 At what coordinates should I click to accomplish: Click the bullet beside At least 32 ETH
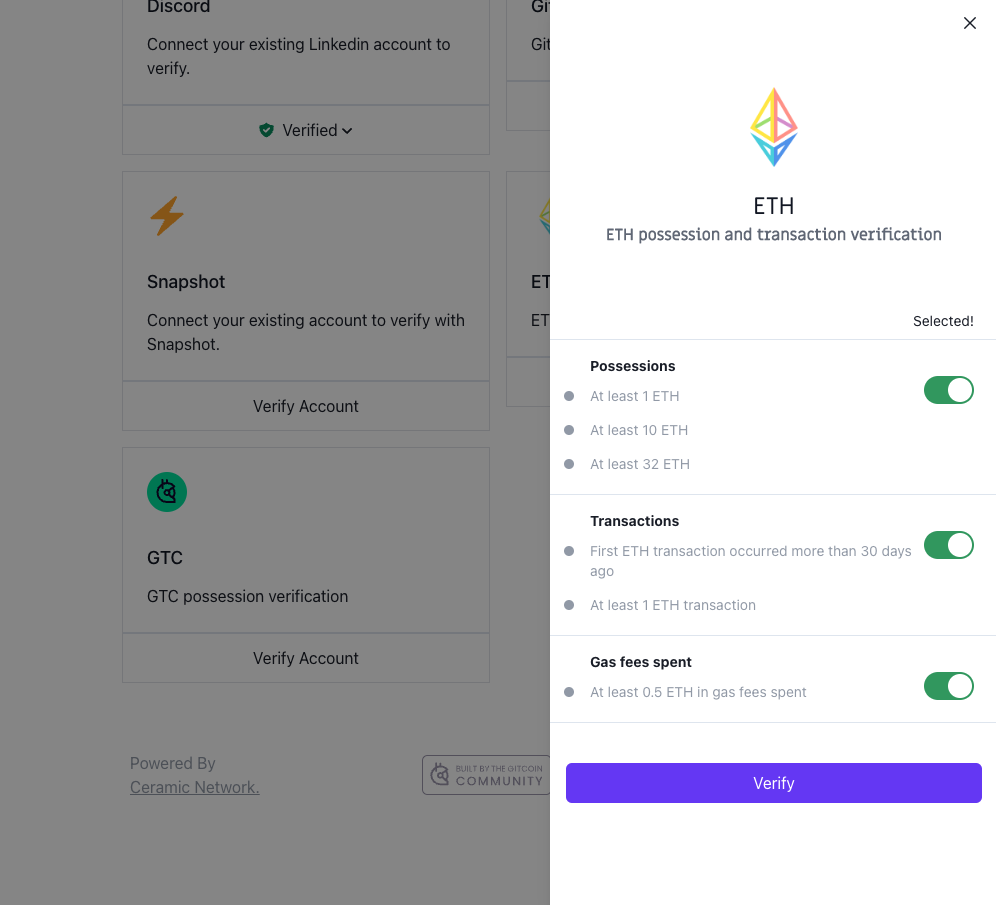569,464
